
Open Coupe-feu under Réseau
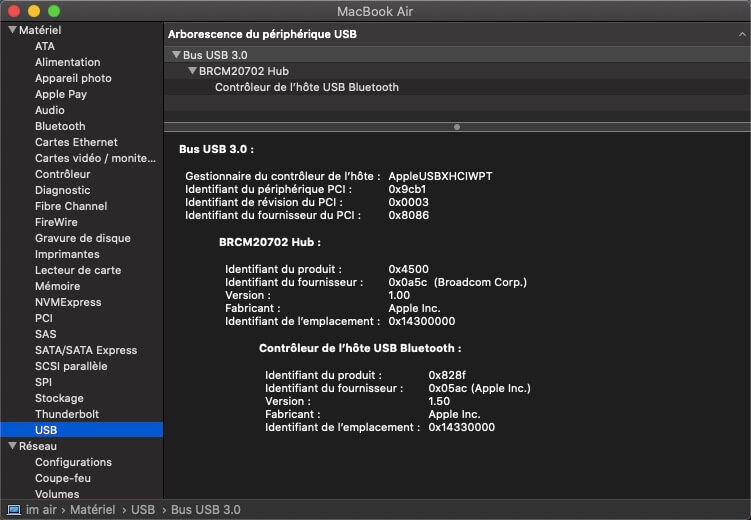coord(63,478)
